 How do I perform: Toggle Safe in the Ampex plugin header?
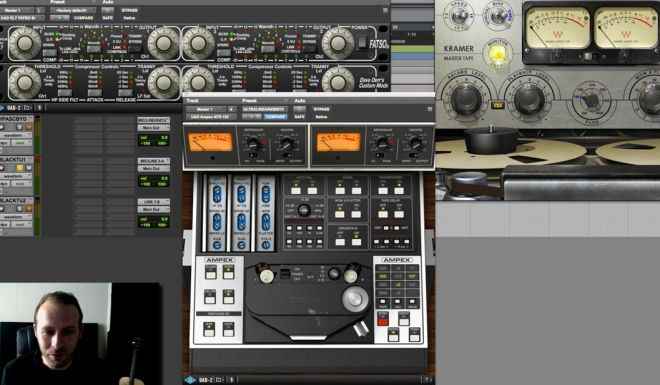click(x=299, y=117)
